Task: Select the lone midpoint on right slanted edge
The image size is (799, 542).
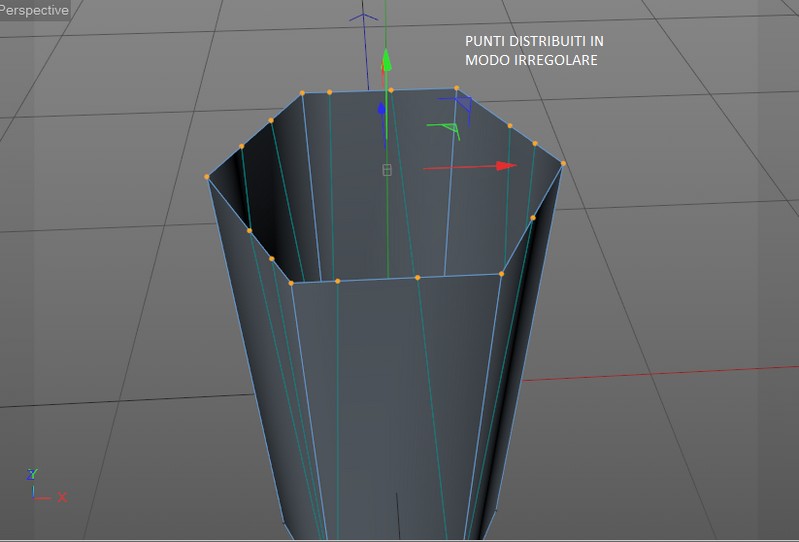Action: (533, 218)
